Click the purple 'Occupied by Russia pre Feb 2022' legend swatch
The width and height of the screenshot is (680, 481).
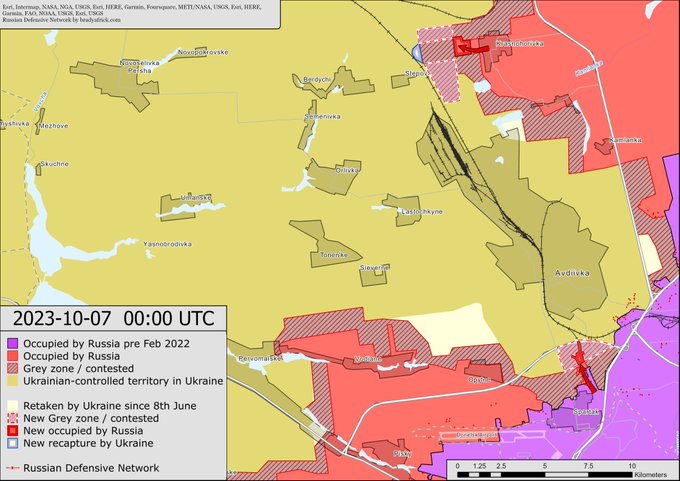pyautogui.click(x=13, y=344)
